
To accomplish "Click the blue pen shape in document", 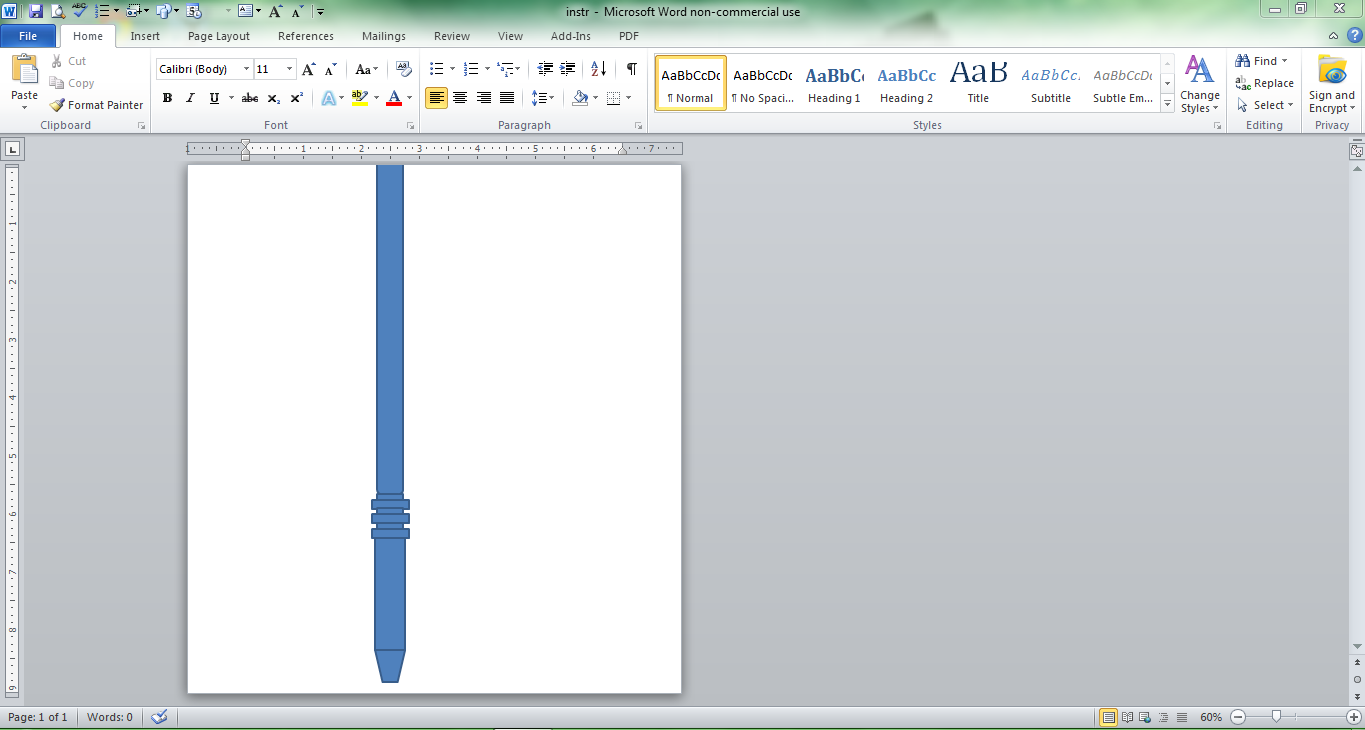I will click(x=390, y=424).
